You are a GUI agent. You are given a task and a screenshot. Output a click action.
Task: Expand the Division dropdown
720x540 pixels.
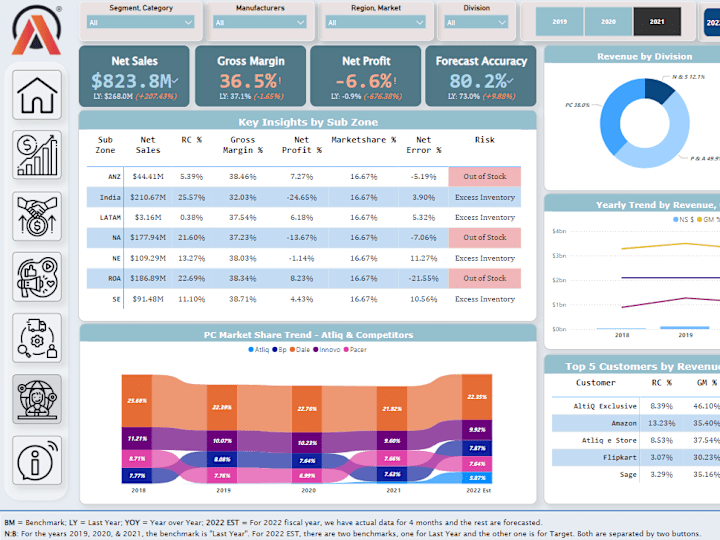click(x=476, y=22)
